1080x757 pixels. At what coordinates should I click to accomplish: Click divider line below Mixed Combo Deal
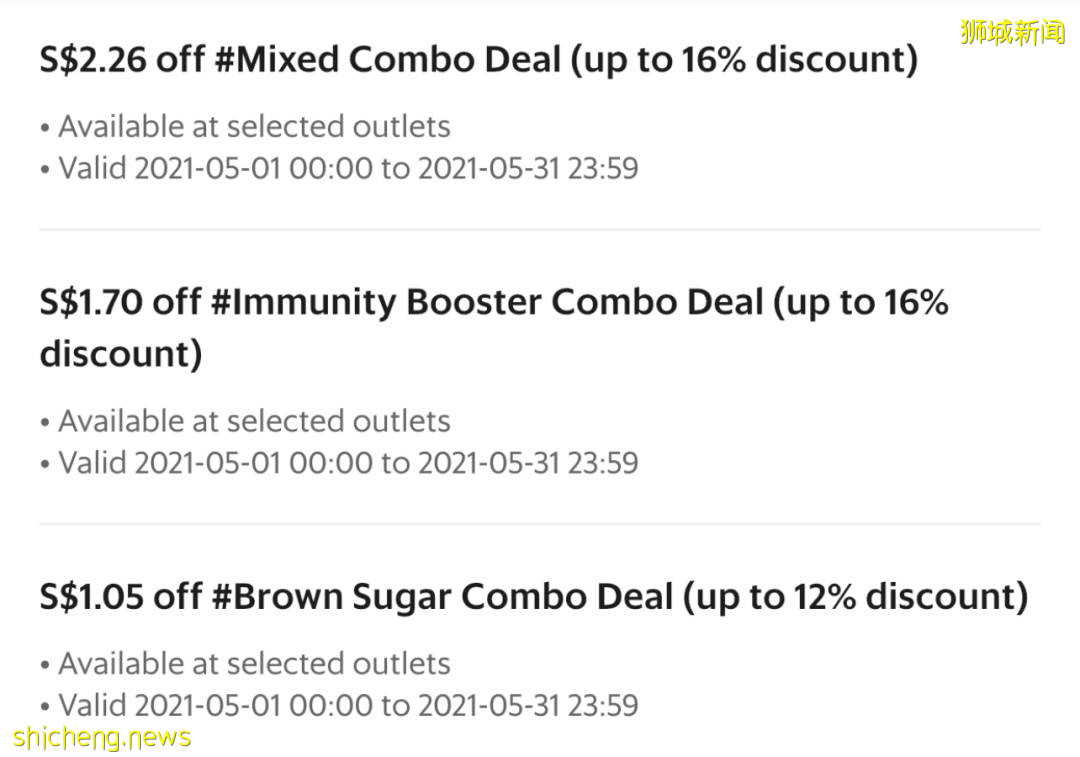click(x=540, y=230)
